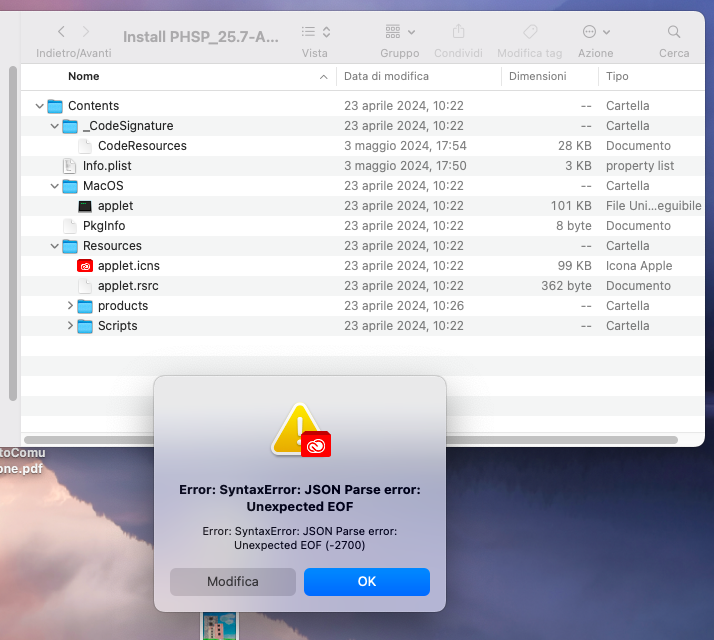This screenshot has width=714, height=640.
Task: Sort by the Dimensioni column header
Action: point(537,76)
